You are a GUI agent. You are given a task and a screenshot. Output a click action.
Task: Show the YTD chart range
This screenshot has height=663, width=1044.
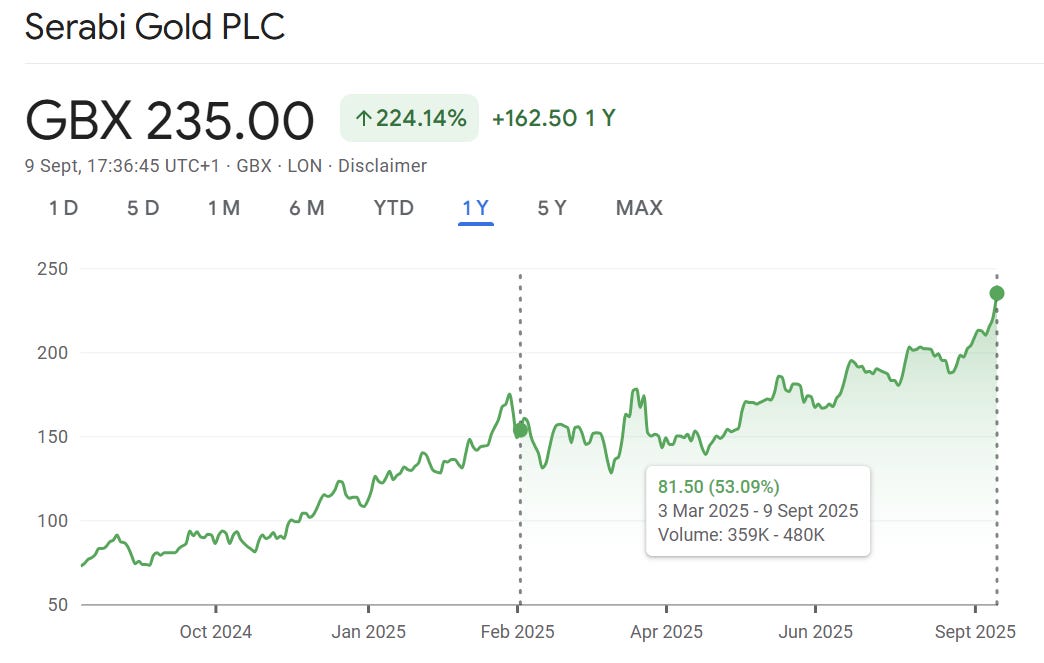click(x=393, y=208)
